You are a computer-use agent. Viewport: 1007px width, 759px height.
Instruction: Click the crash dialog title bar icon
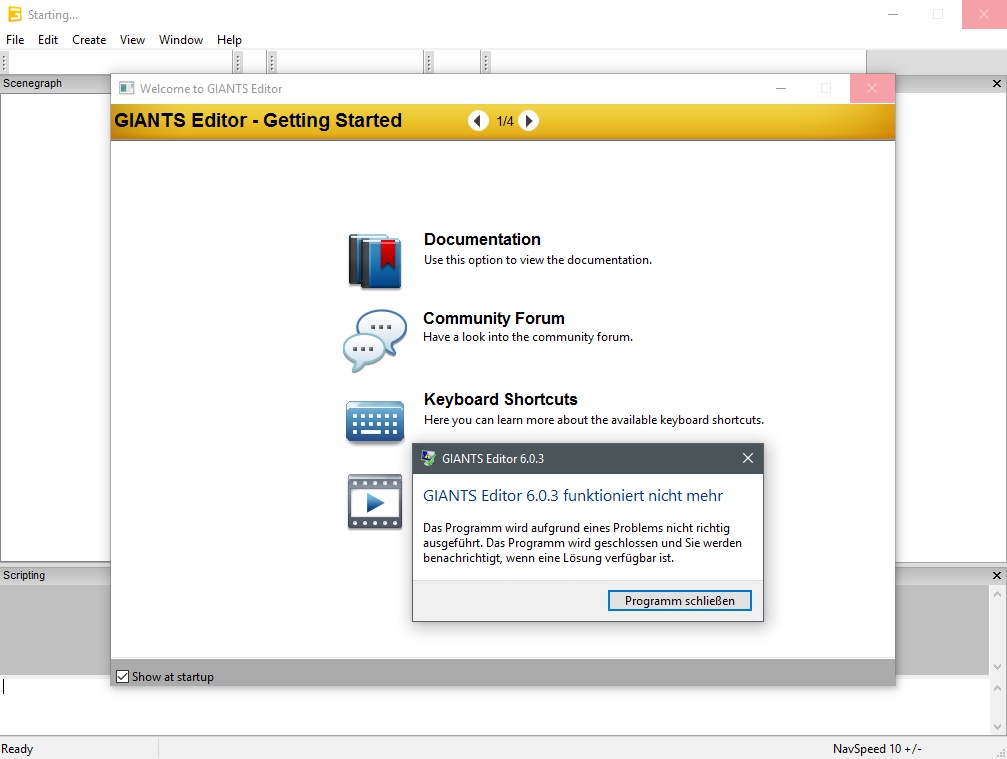pos(428,458)
